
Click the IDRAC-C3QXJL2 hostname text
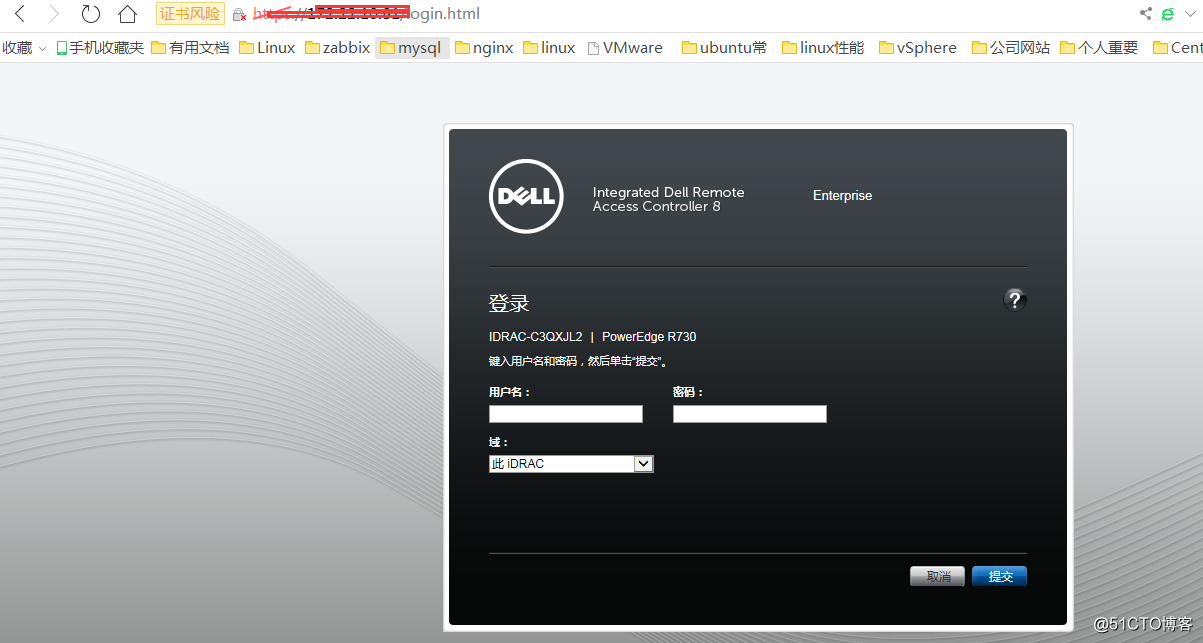point(535,337)
